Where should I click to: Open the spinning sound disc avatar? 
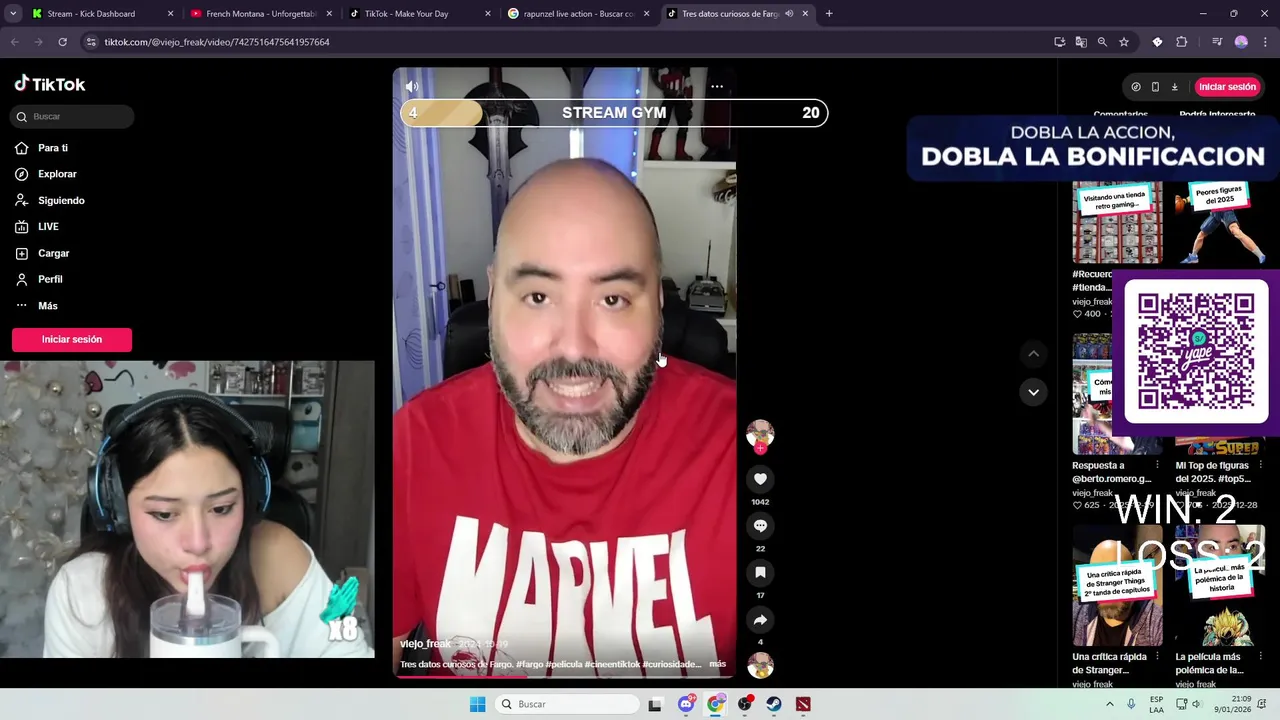pos(760,665)
